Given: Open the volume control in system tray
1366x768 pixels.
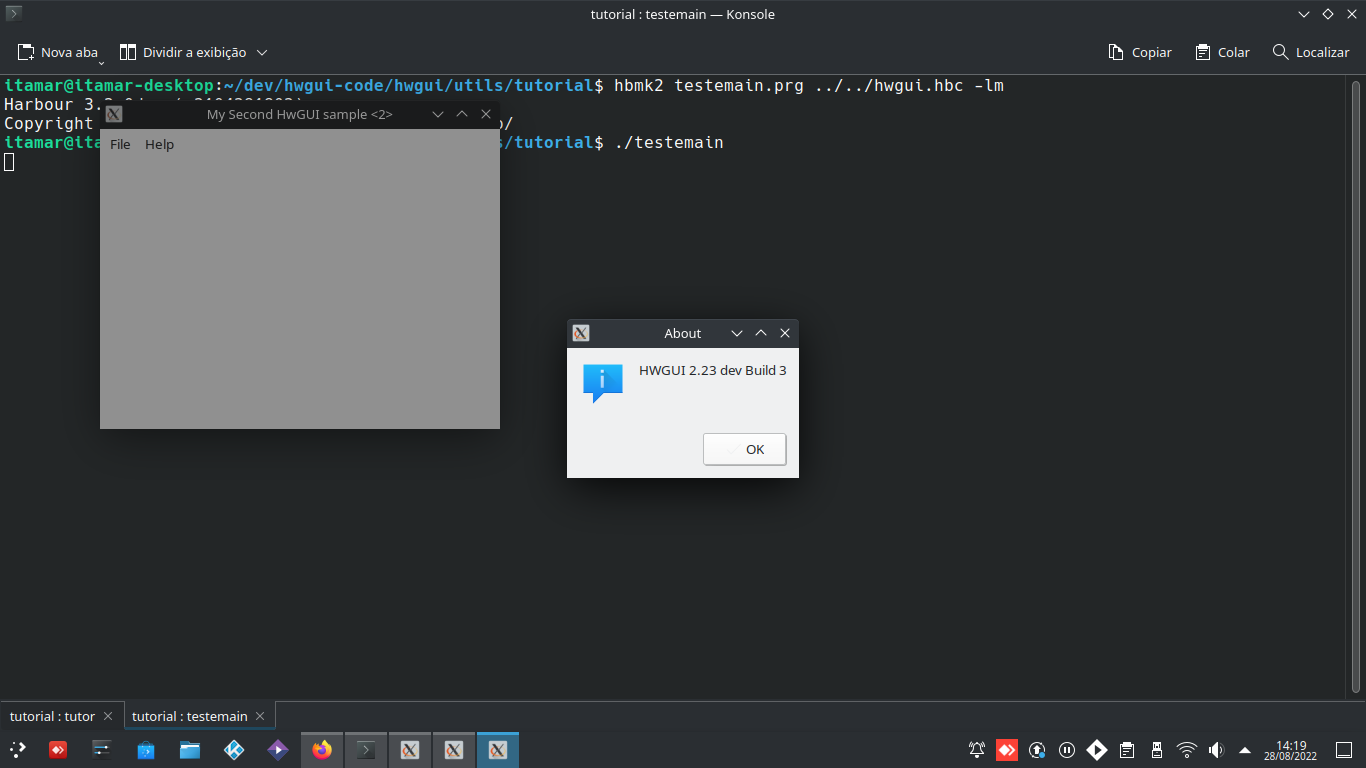Looking at the screenshot, I should (x=1216, y=749).
